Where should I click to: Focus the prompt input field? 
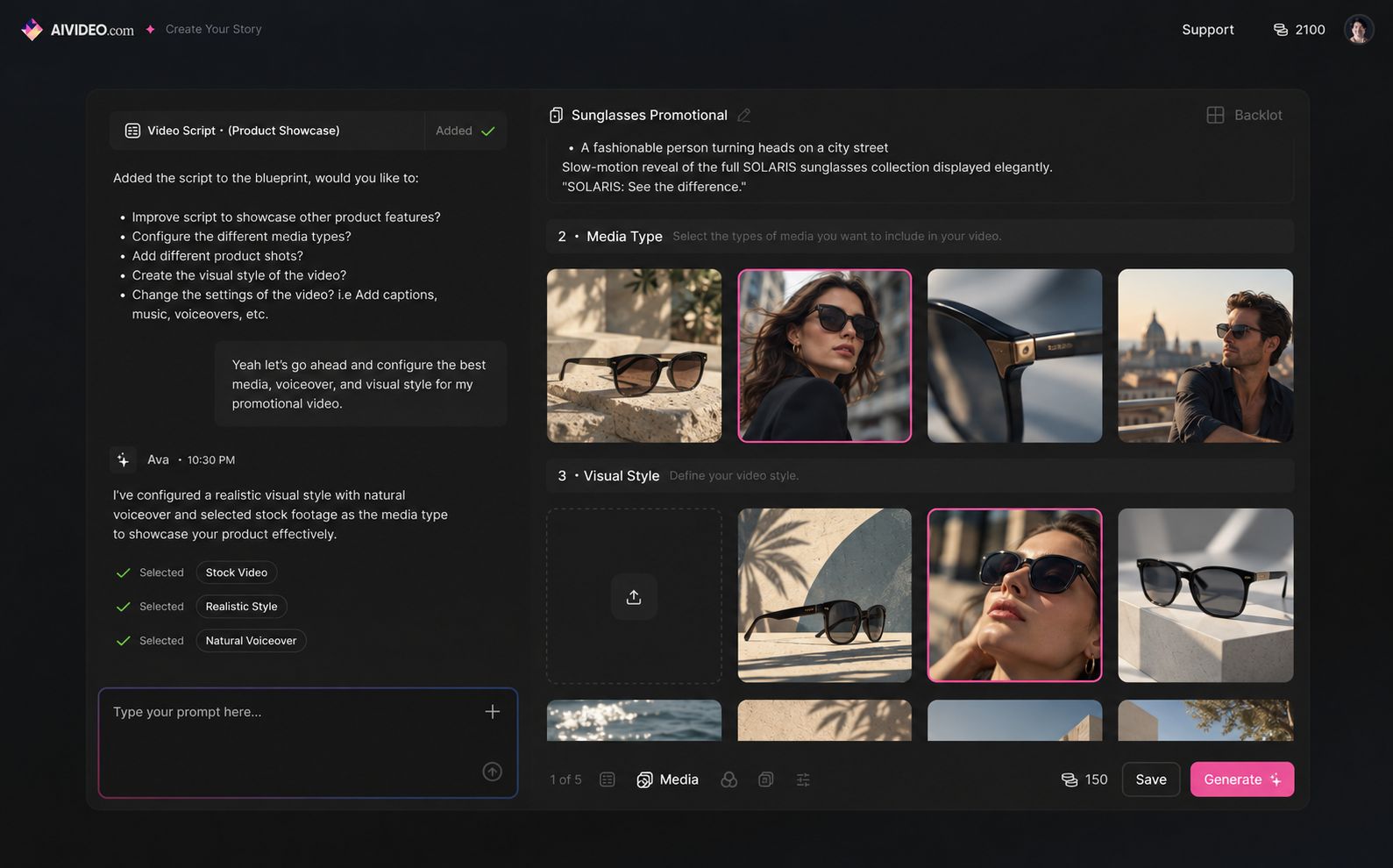pyautogui.click(x=308, y=743)
